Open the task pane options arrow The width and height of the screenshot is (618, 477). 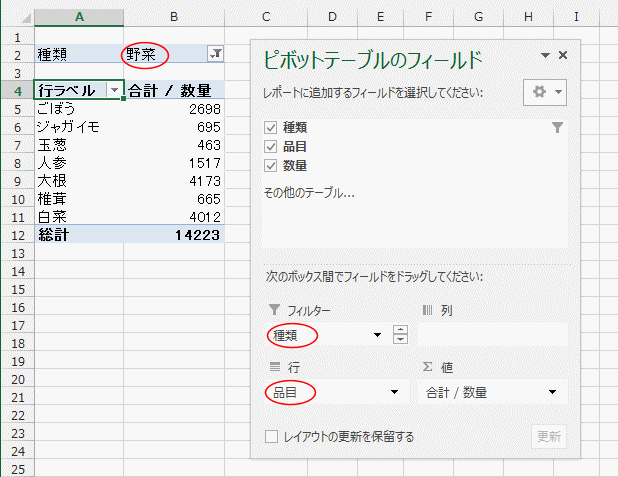[545, 57]
